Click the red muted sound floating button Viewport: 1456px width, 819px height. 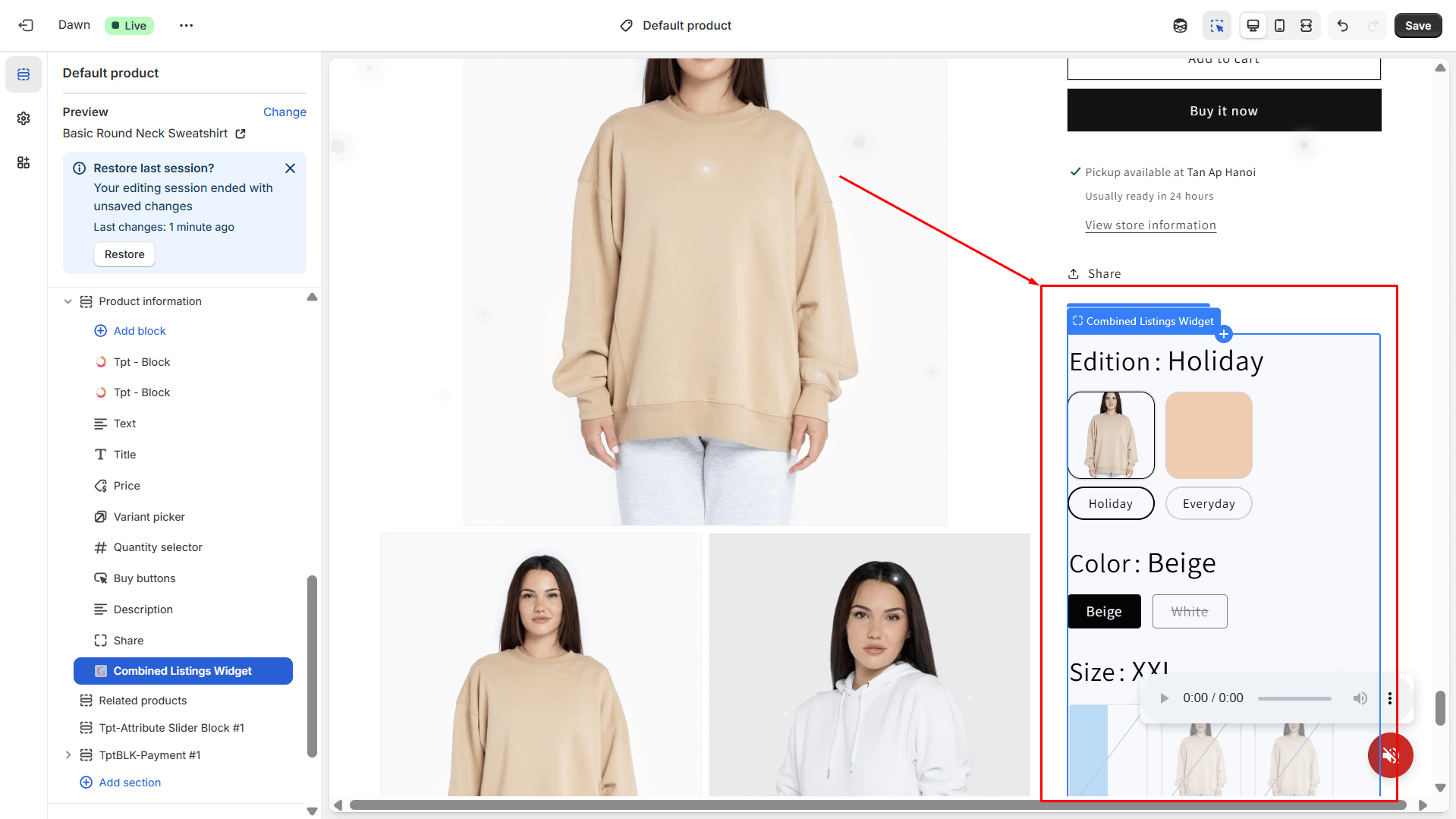click(1390, 755)
